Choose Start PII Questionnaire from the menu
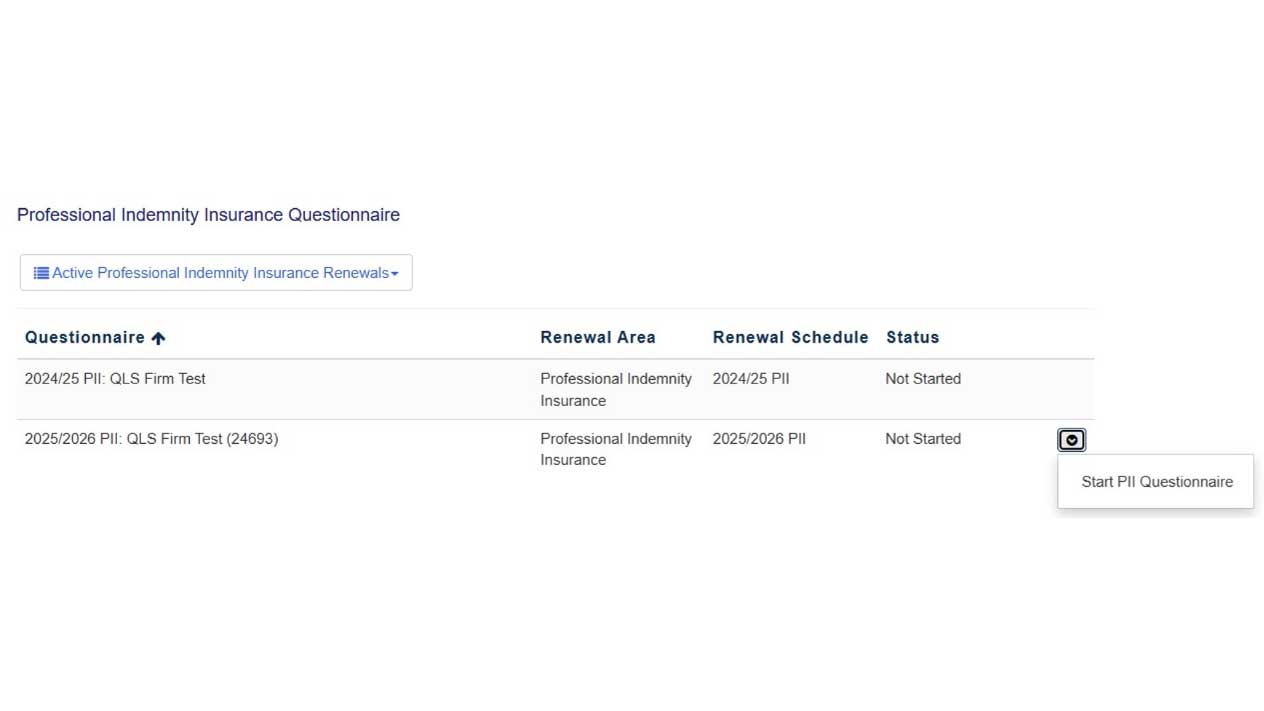Image resolution: width=1264 pixels, height=711 pixels. point(1156,482)
